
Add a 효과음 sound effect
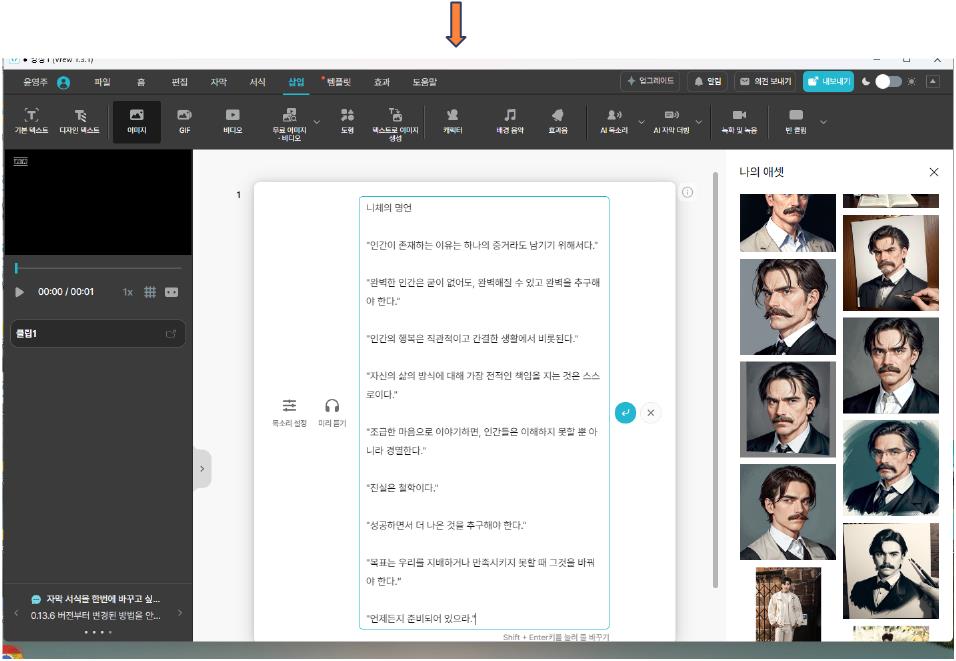558,121
